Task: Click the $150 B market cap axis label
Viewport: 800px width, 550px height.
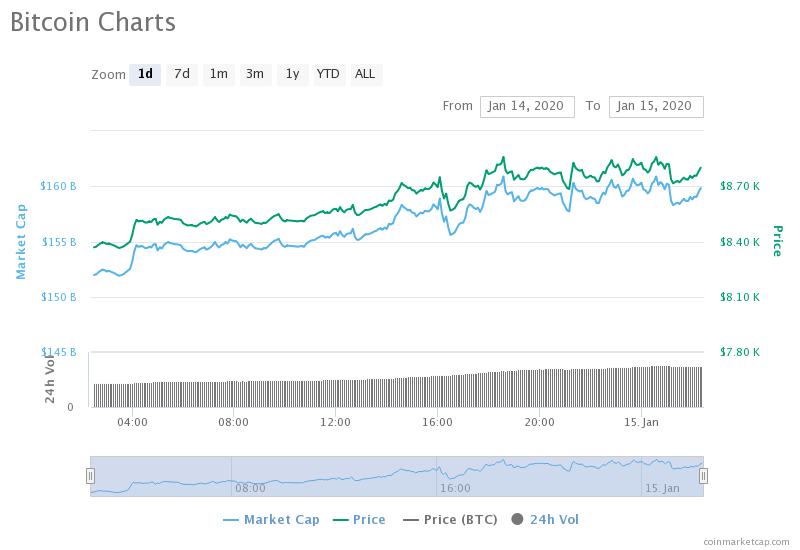Action: tap(58, 297)
